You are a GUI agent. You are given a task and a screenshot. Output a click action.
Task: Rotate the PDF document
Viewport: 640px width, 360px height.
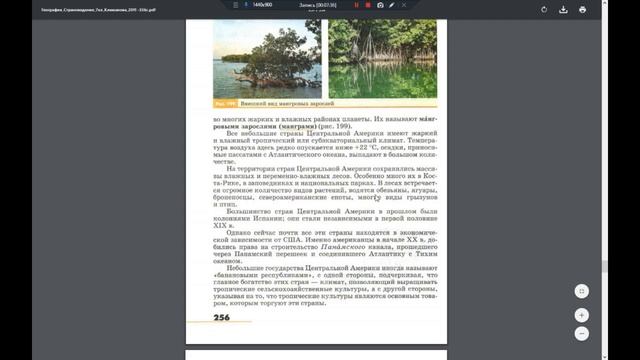(x=544, y=9)
